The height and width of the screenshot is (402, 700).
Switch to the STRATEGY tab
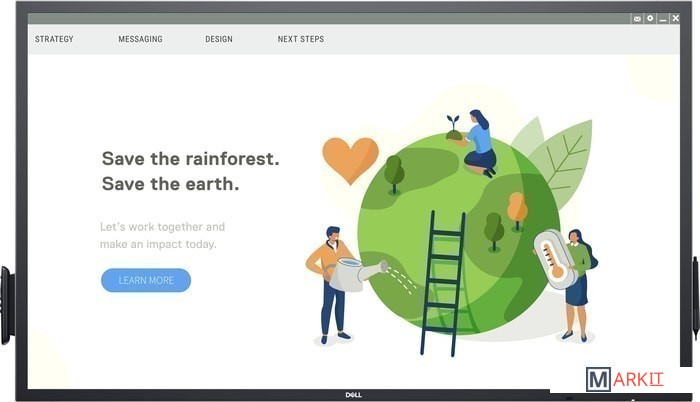[54, 39]
